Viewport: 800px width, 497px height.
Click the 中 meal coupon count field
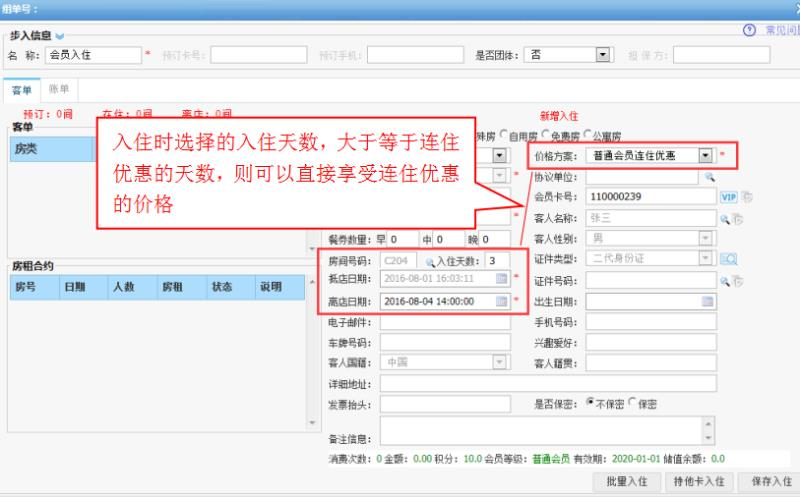[x=448, y=239]
